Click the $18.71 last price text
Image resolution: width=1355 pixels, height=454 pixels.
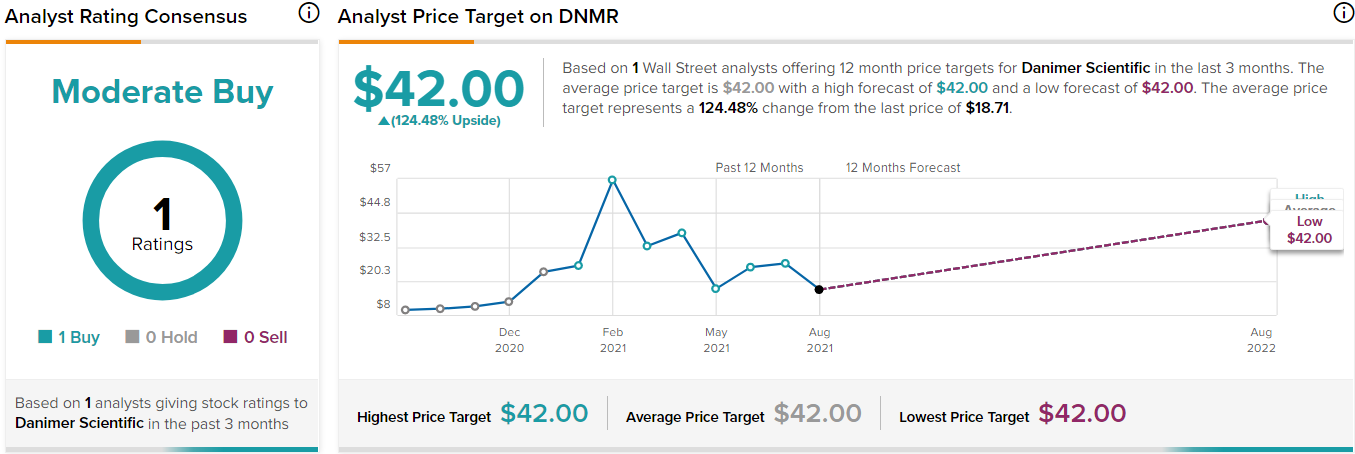click(987, 108)
